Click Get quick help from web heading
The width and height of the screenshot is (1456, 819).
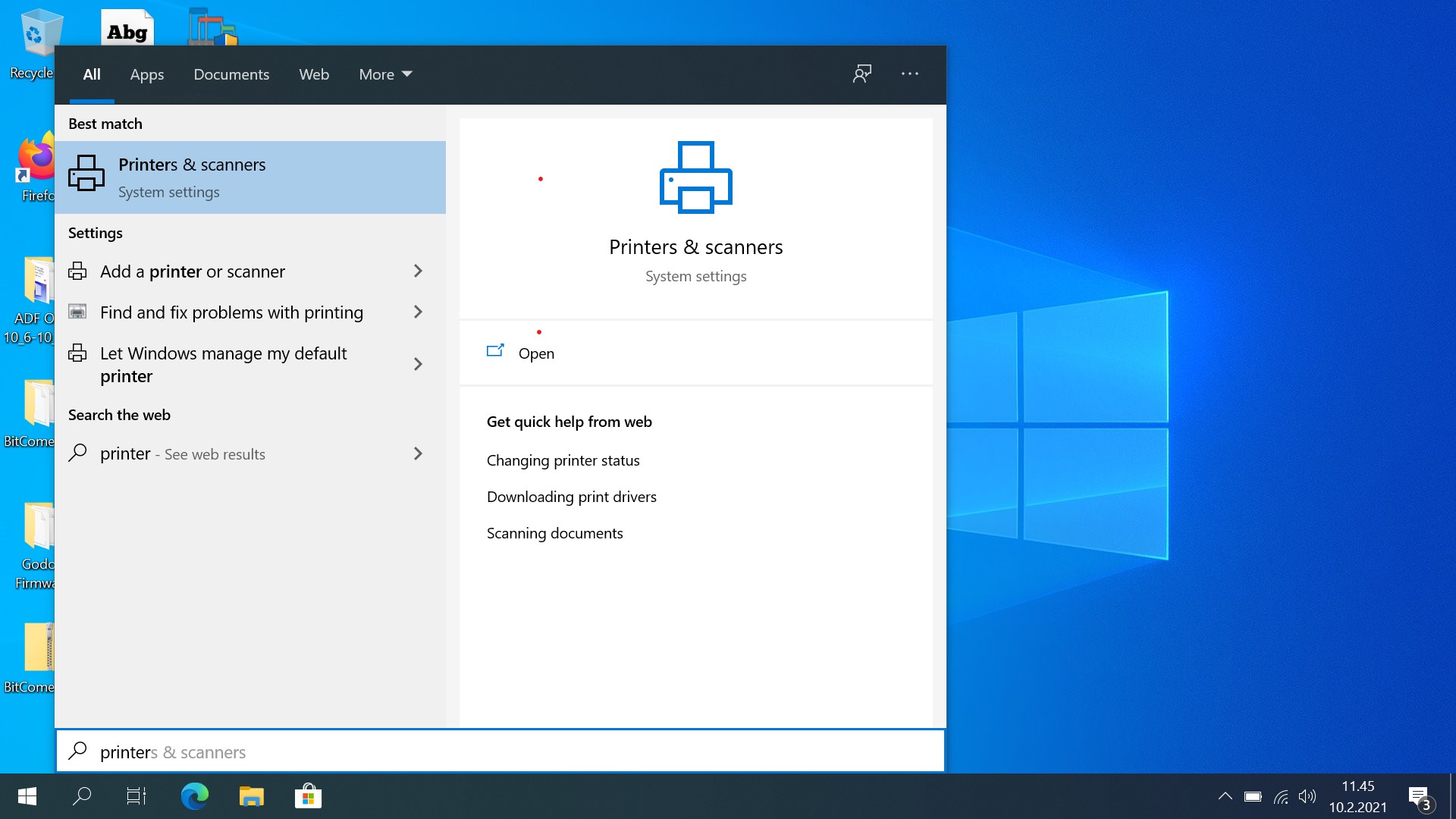point(570,422)
